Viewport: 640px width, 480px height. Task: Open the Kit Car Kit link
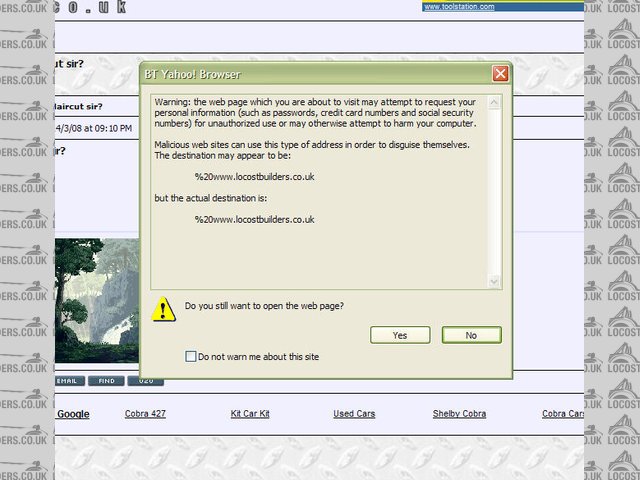(250, 414)
